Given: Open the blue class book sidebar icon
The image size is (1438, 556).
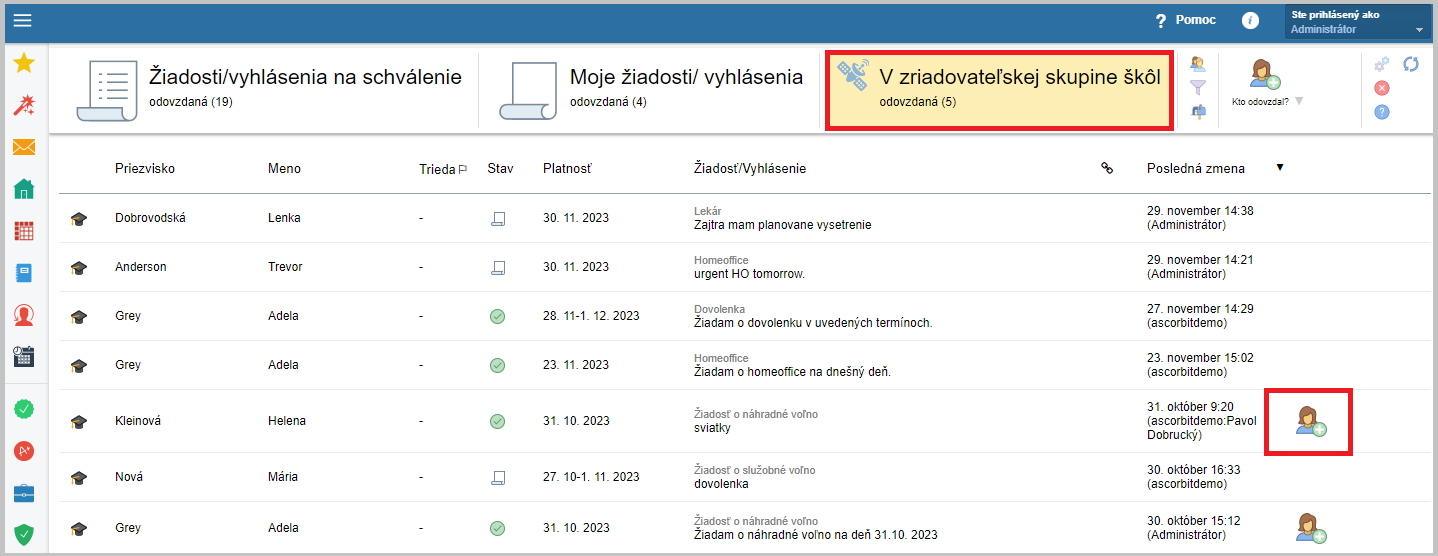Looking at the screenshot, I should [x=24, y=273].
